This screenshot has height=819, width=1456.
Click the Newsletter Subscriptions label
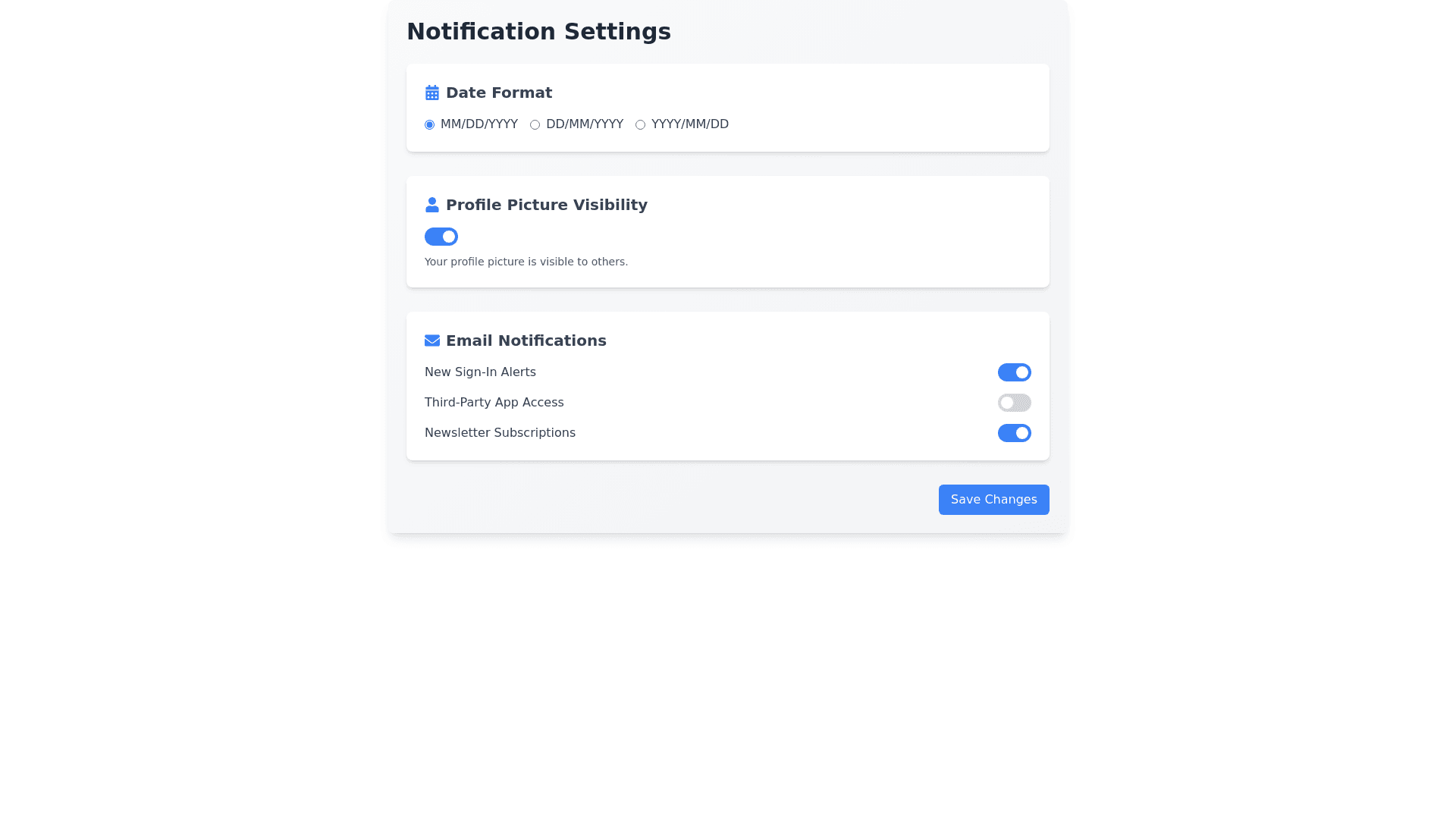(x=500, y=433)
